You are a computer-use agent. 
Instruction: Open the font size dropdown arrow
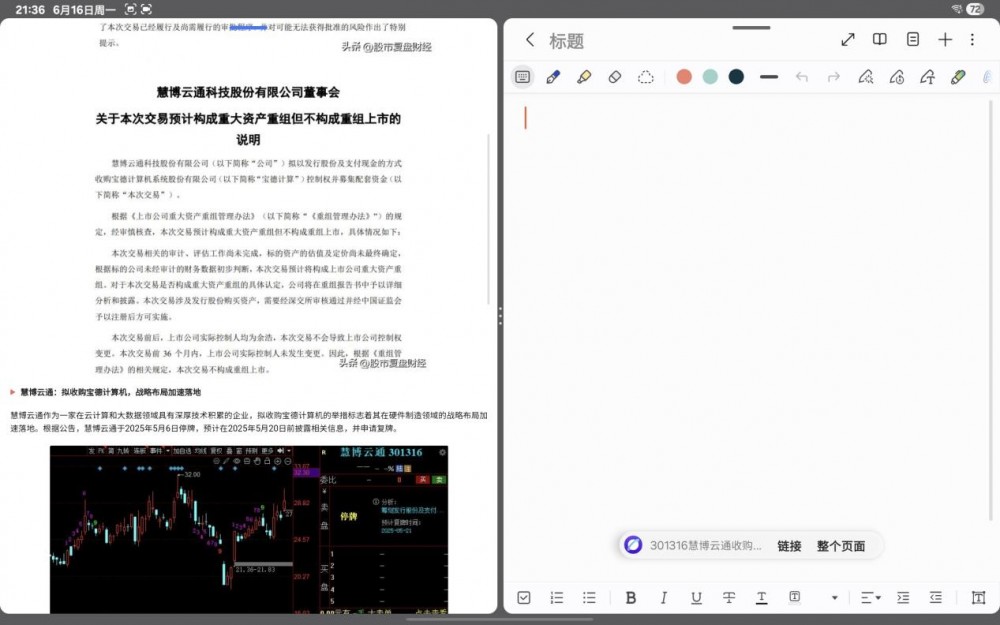[835, 598]
